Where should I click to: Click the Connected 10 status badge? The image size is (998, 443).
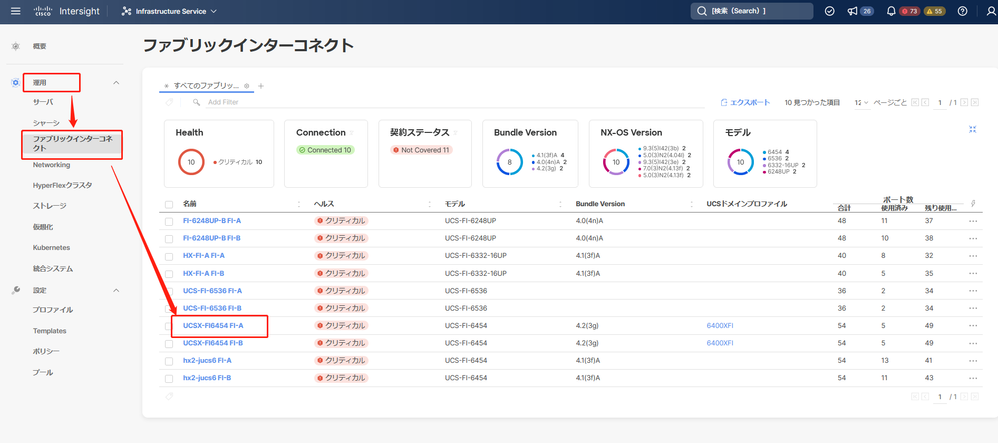[x=325, y=150]
